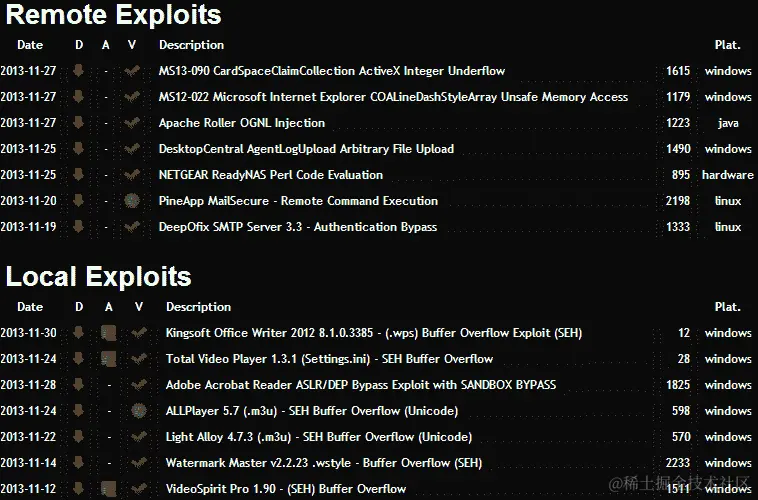Click unverified clock icon for PineApp MailSecure
The image size is (758, 500).
coord(132,201)
